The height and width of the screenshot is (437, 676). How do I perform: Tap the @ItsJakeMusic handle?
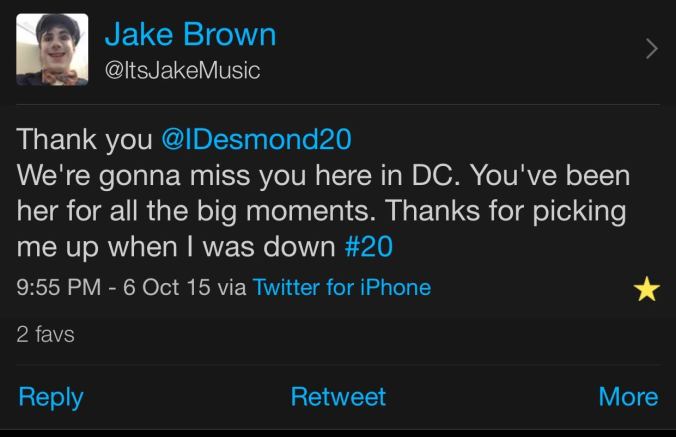click(x=182, y=70)
